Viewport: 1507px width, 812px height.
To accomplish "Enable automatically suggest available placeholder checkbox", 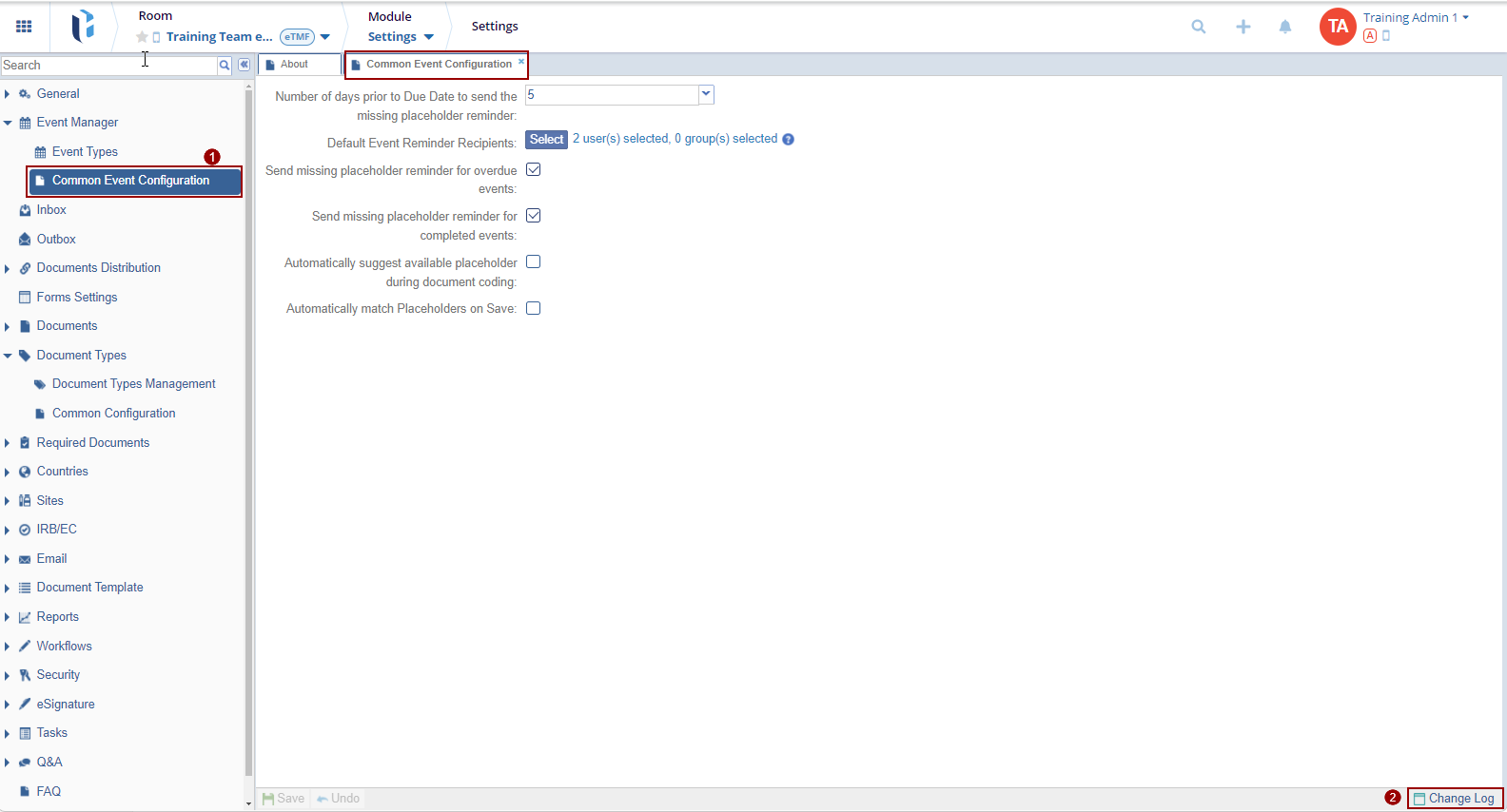I will tap(534, 262).
